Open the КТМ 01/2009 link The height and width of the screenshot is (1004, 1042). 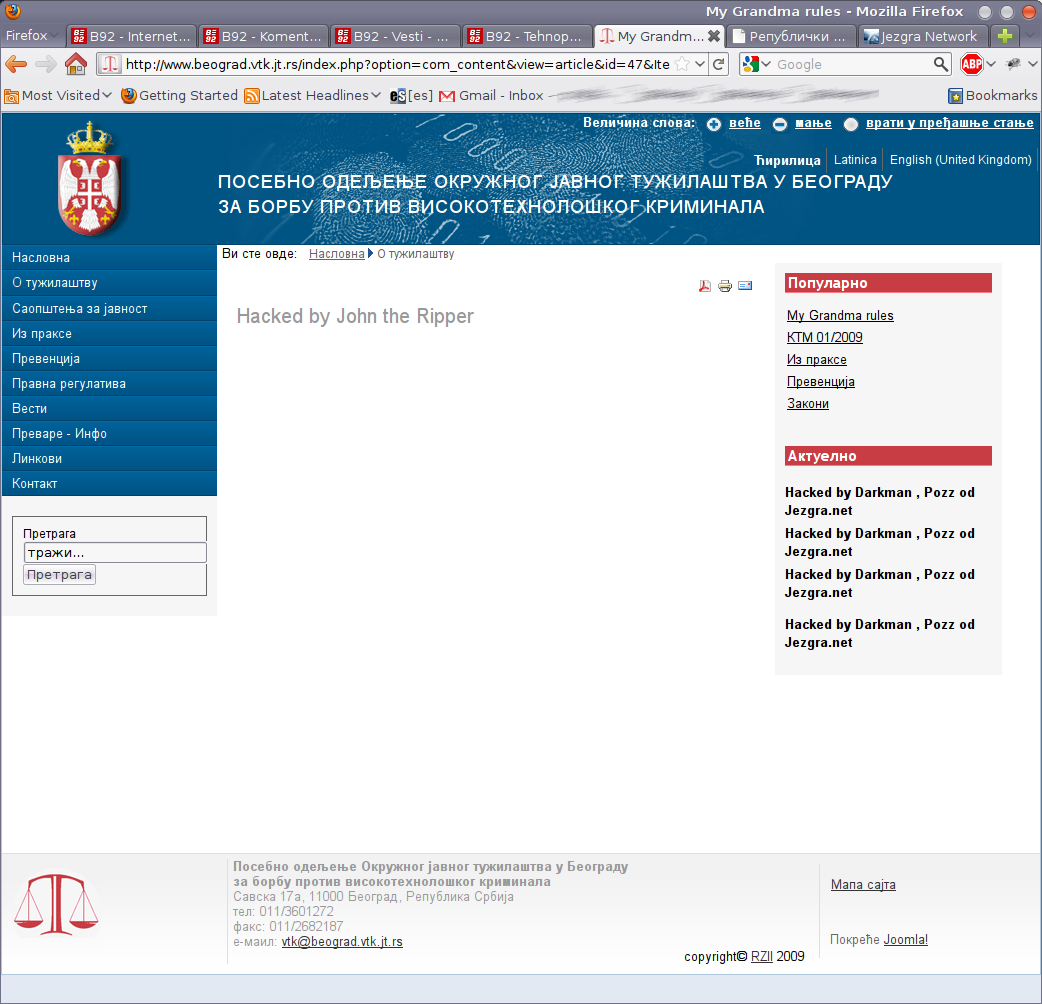coord(825,338)
